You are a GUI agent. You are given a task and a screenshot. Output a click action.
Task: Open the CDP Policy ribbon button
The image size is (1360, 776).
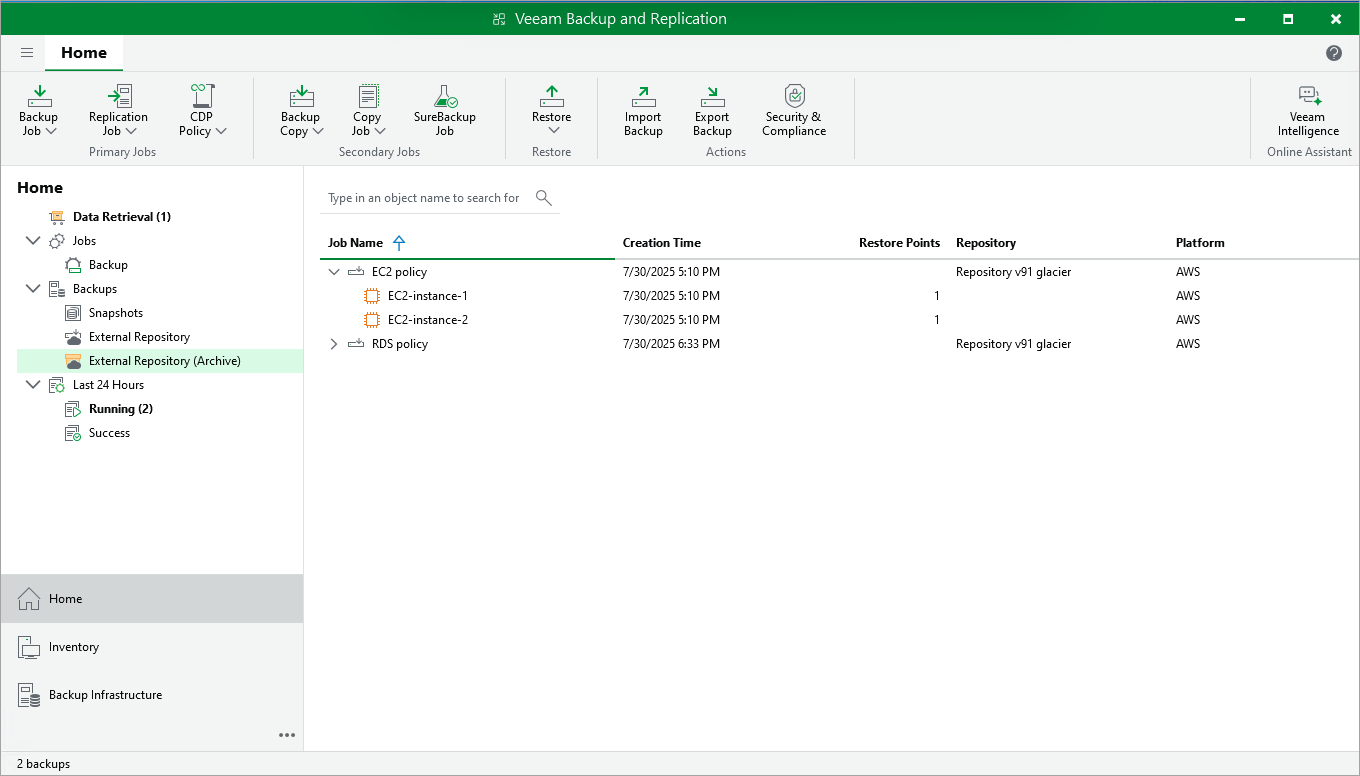[x=202, y=110]
